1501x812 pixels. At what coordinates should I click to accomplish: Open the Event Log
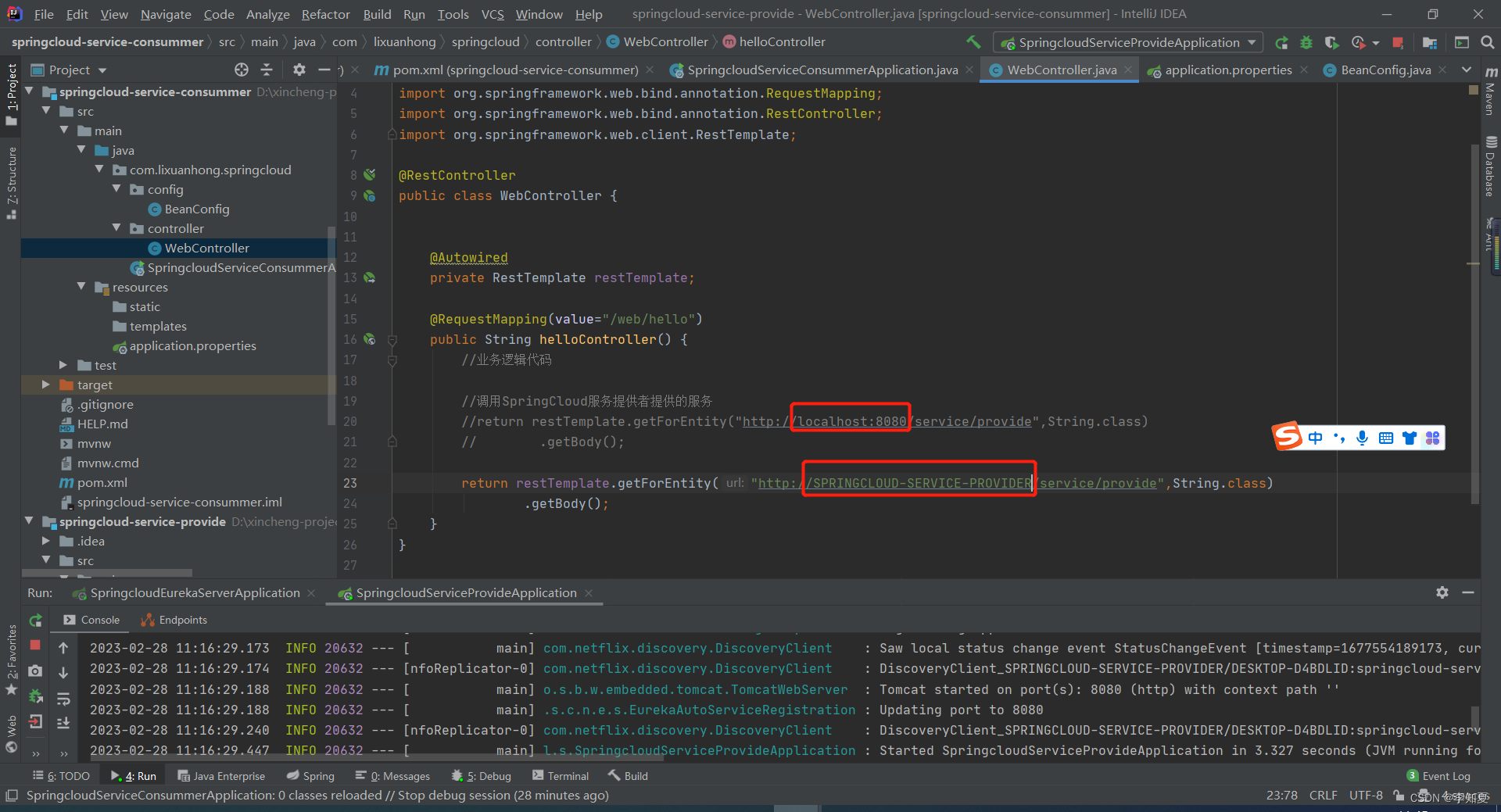pyautogui.click(x=1438, y=776)
